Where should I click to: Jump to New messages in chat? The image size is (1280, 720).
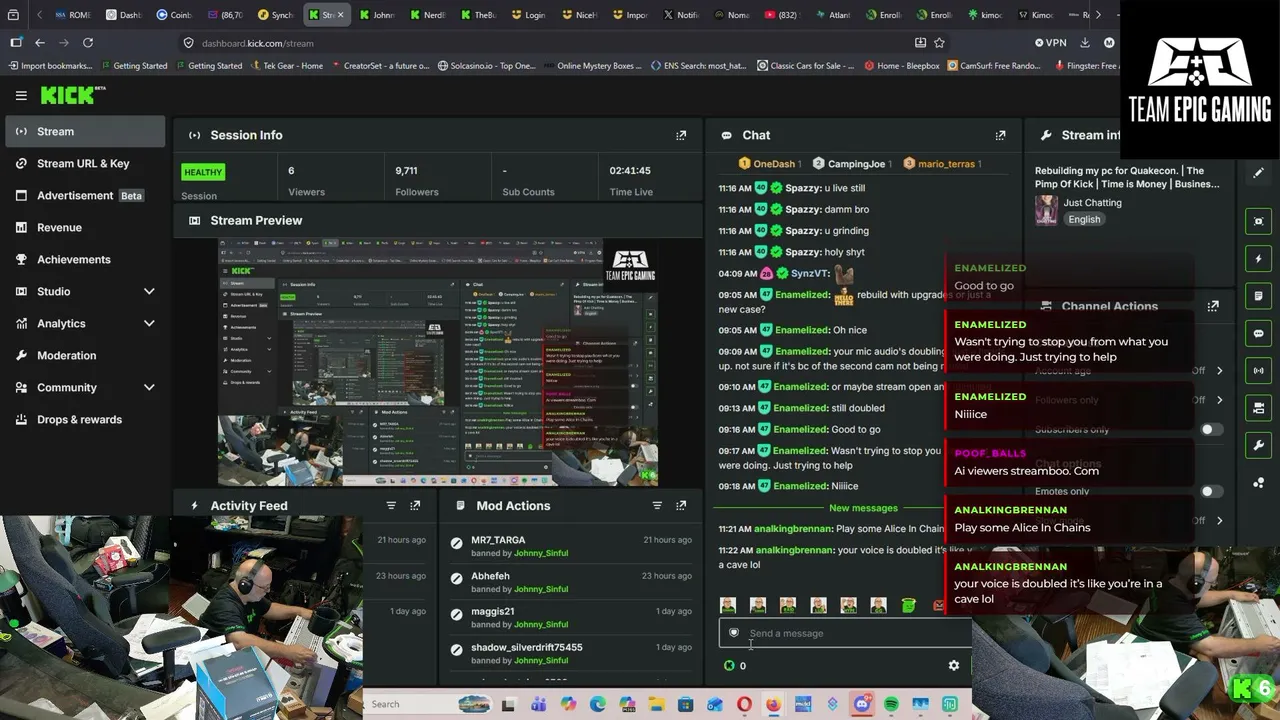(863, 508)
